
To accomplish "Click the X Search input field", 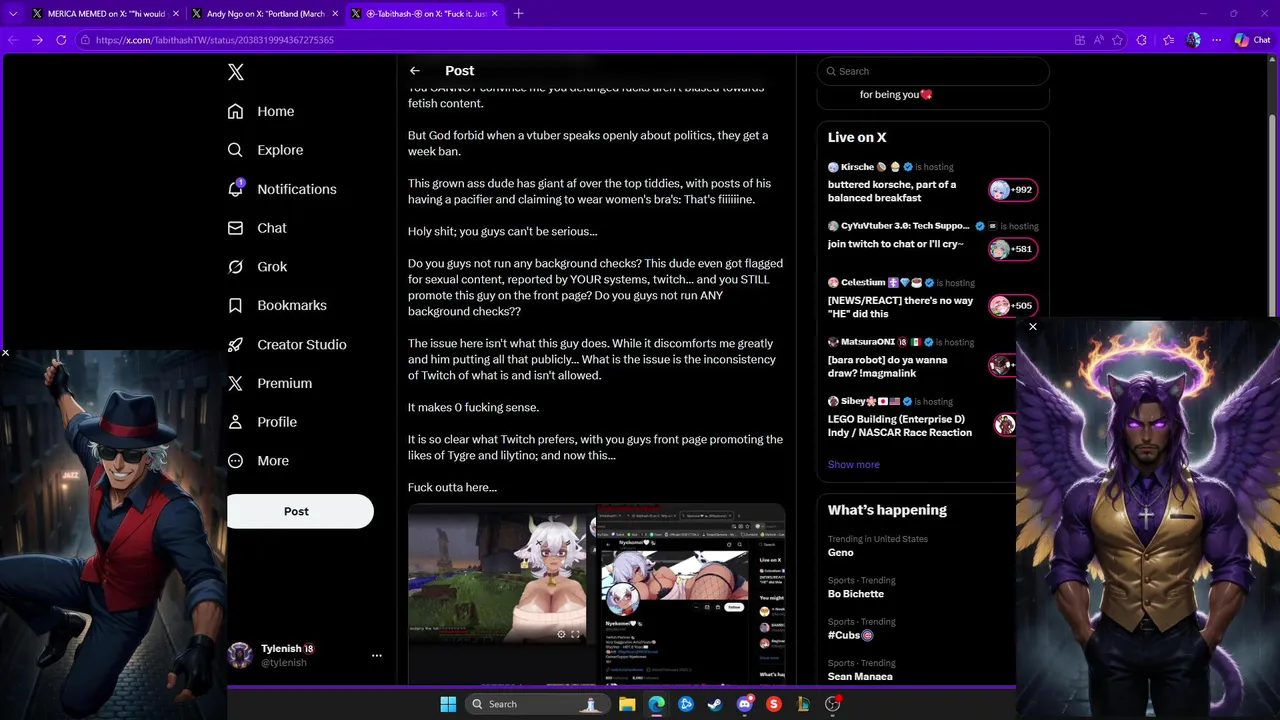I will click(x=933, y=71).
